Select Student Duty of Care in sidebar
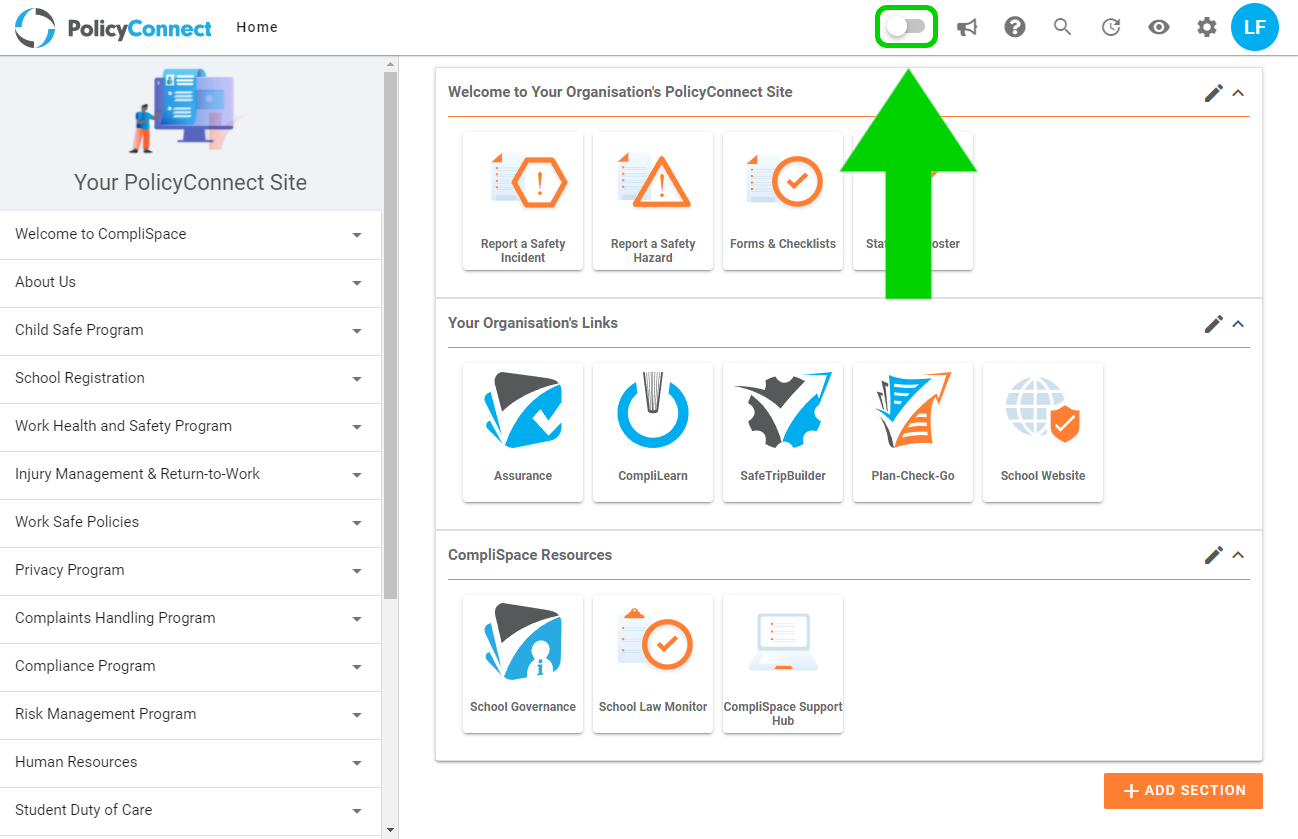Screen dimensions: 1298x839 pos(190,811)
